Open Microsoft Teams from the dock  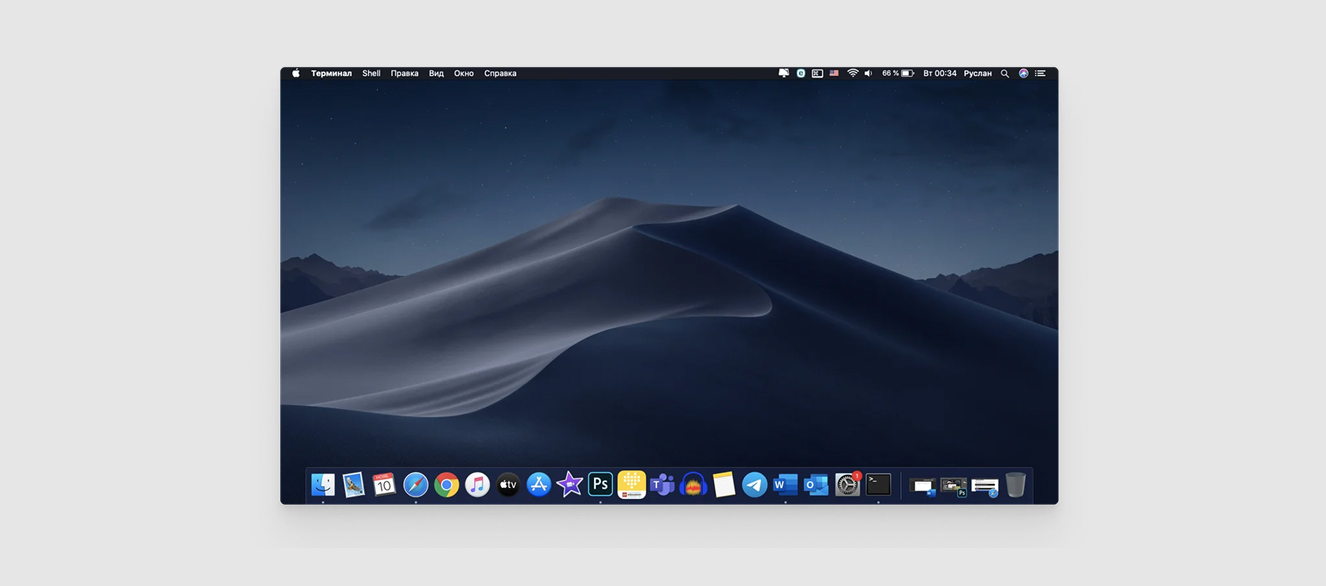[x=662, y=485]
